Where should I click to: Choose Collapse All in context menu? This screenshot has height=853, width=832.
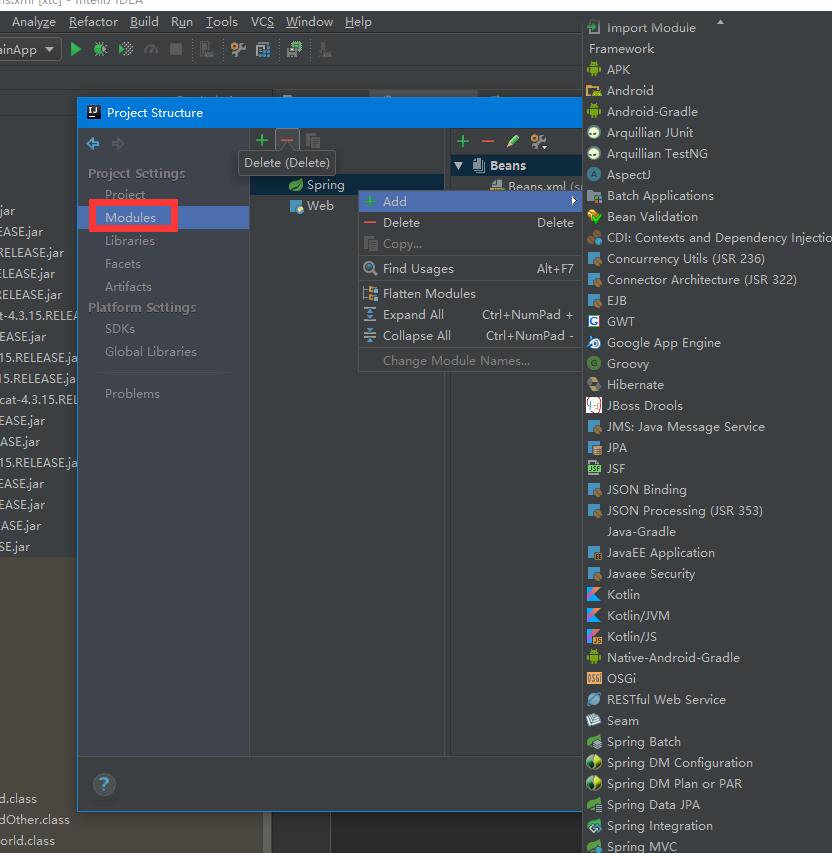pos(470,336)
